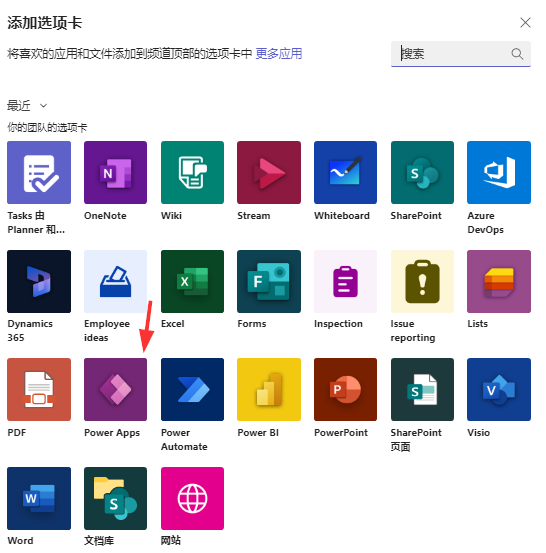Viewport: 546px width, 553px height.
Task: Open the Dynamics 365 app tile
Action: point(39,281)
